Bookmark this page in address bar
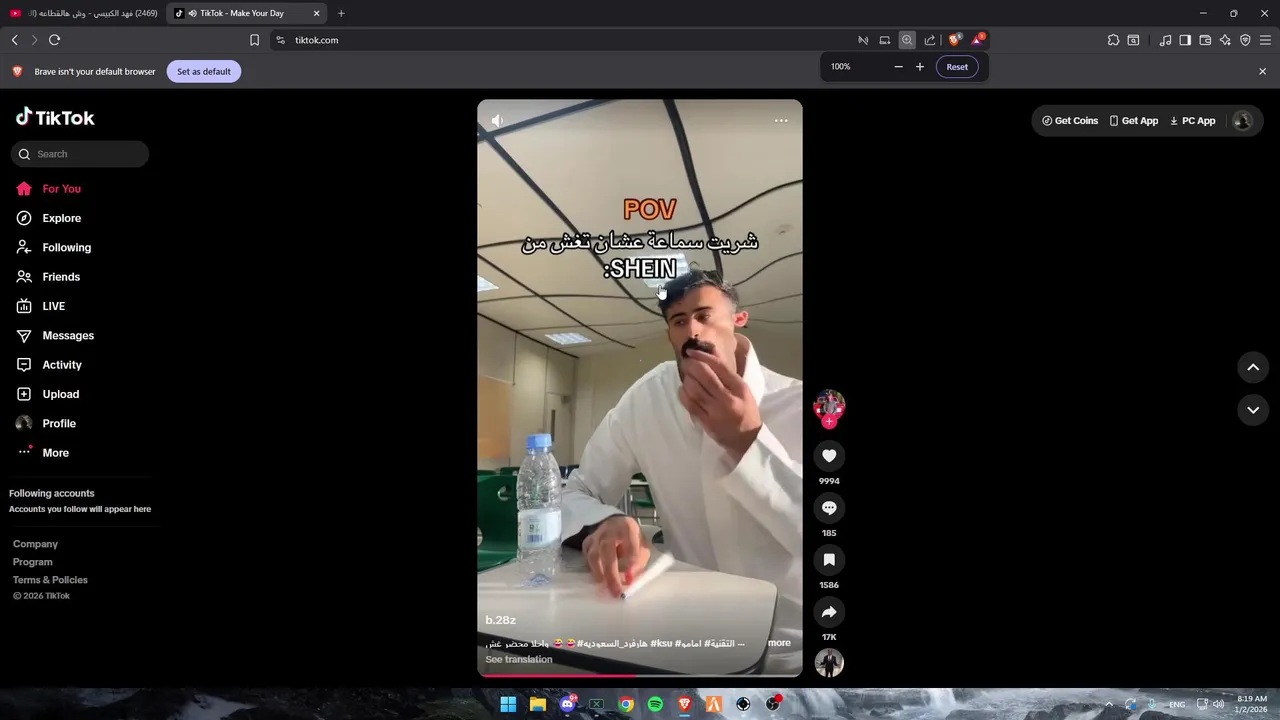The image size is (1280, 720). [x=254, y=40]
